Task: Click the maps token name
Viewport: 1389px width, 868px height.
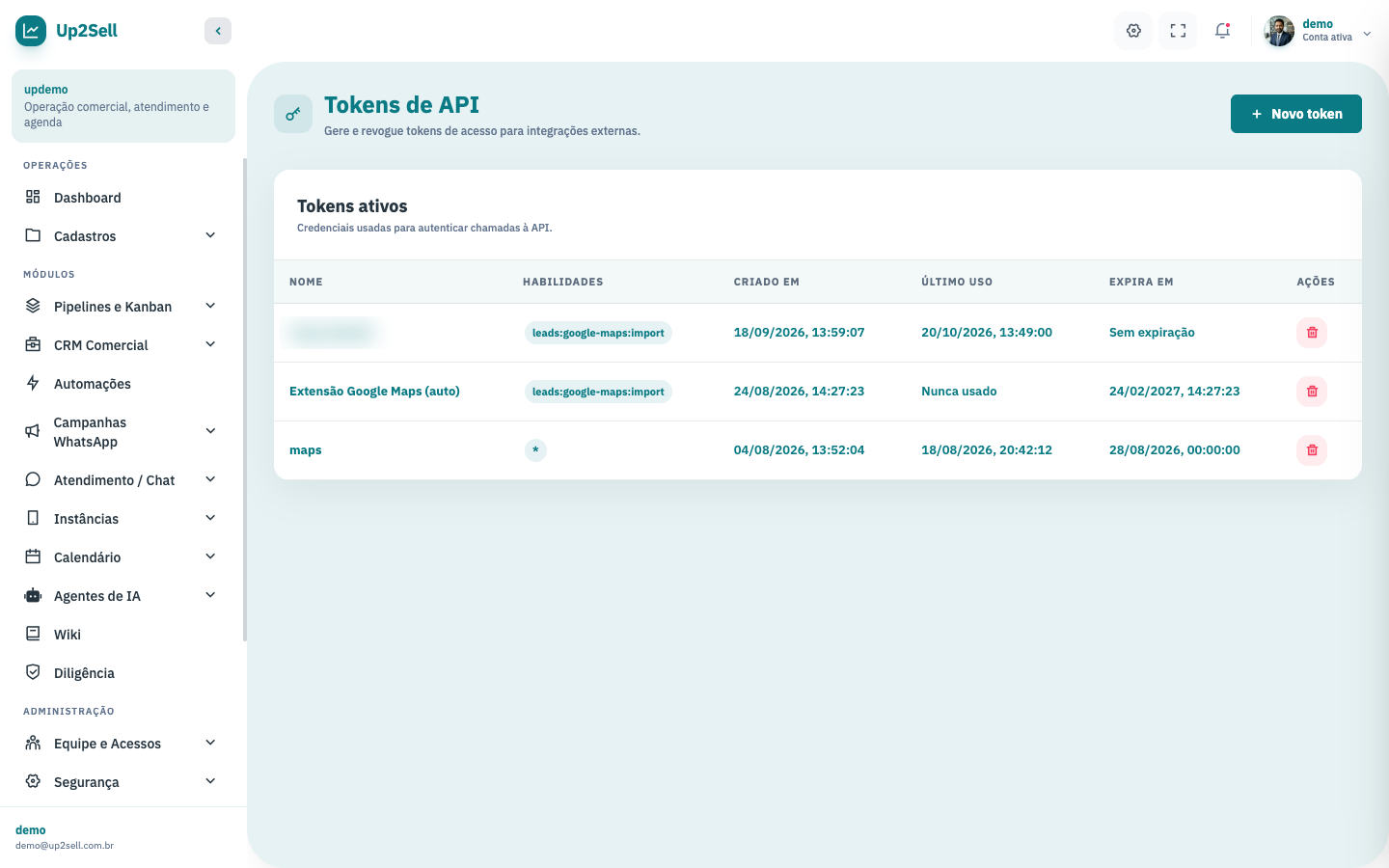Action: (306, 450)
